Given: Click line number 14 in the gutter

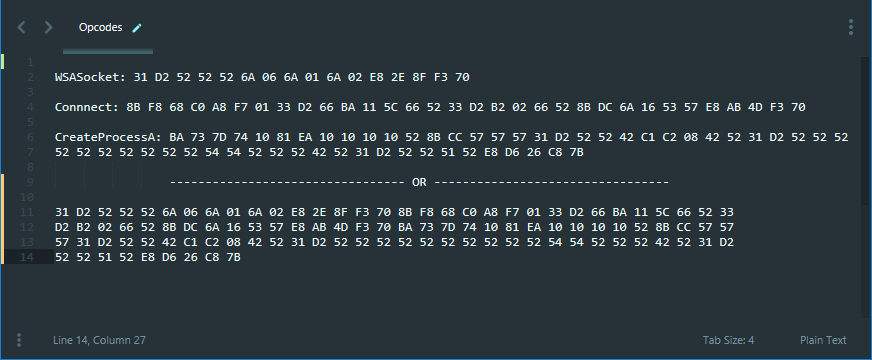Looking at the screenshot, I should pyautogui.click(x=28, y=258).
